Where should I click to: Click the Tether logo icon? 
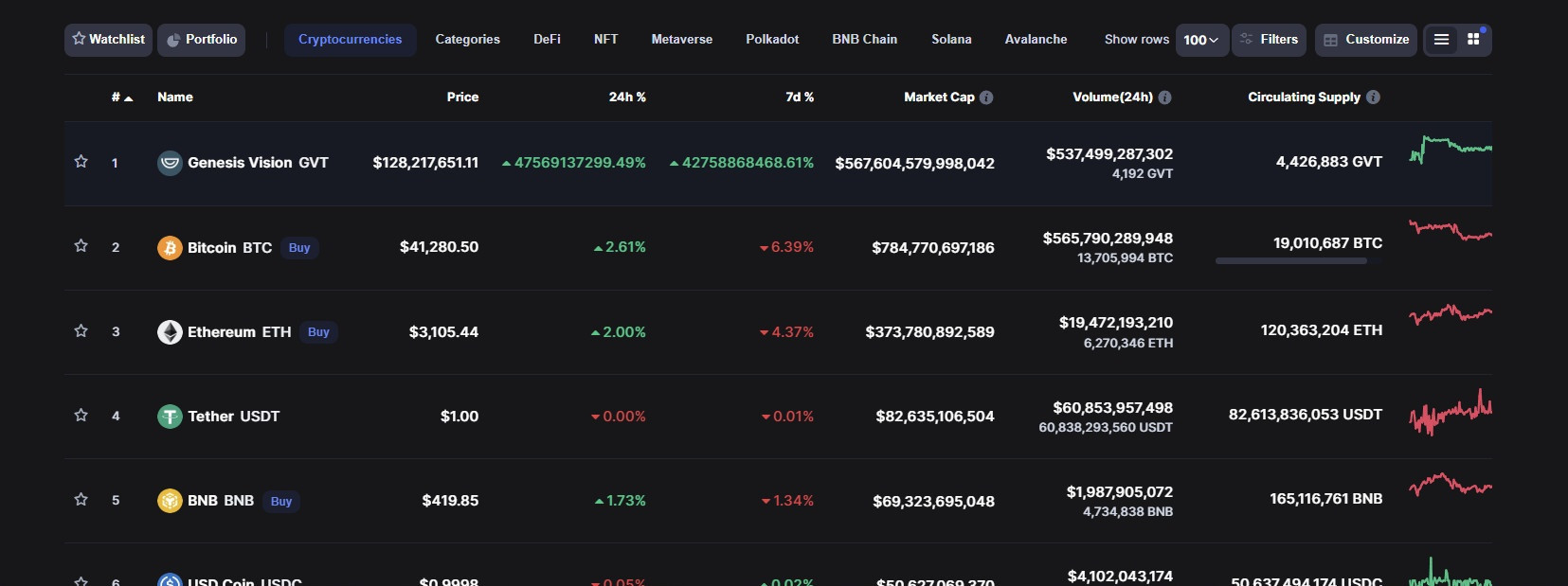170,417
